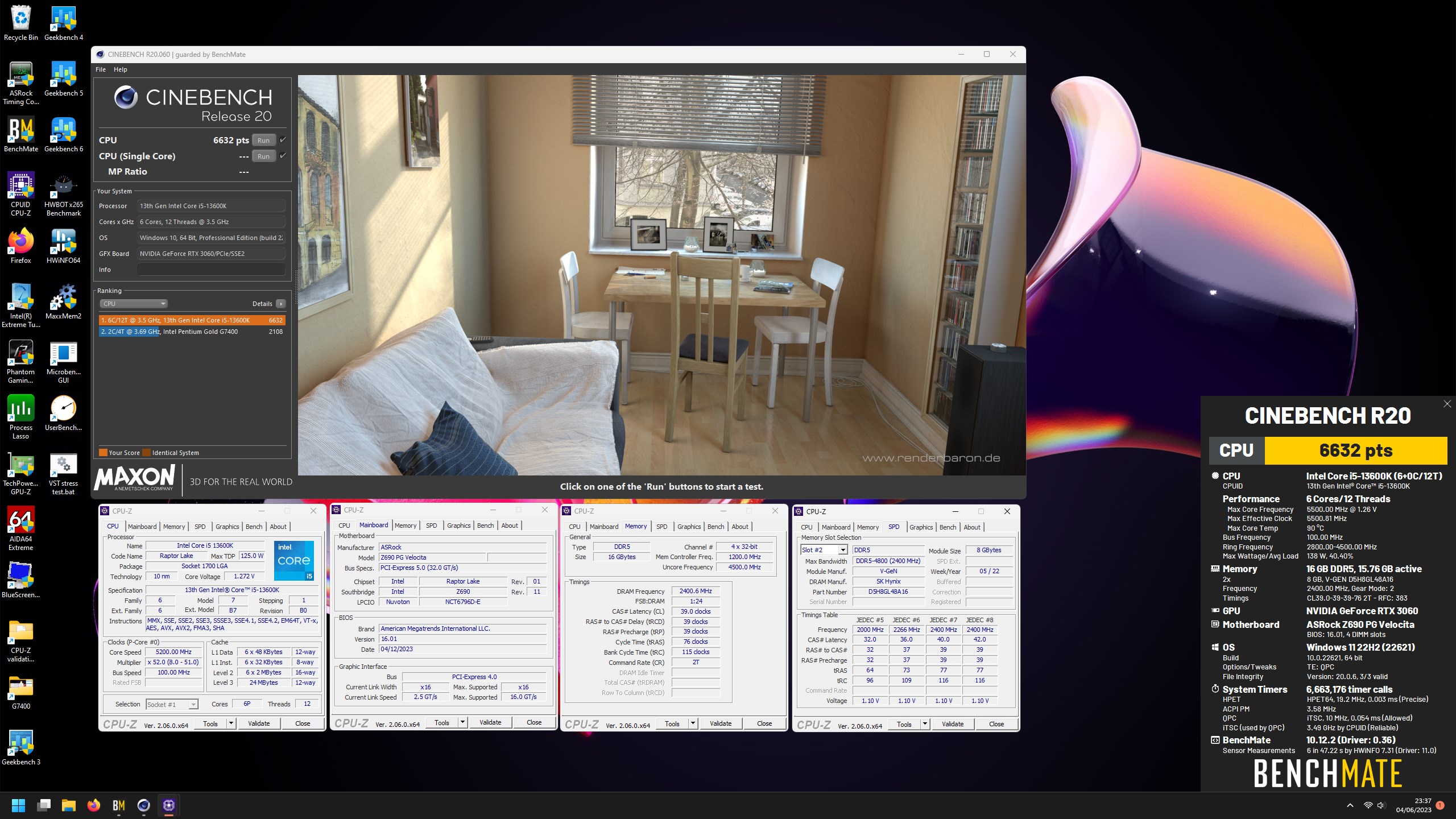Launch the BenchMate desktop icon
This screenshot has height=819, width=1456.
tap(21, 134)
